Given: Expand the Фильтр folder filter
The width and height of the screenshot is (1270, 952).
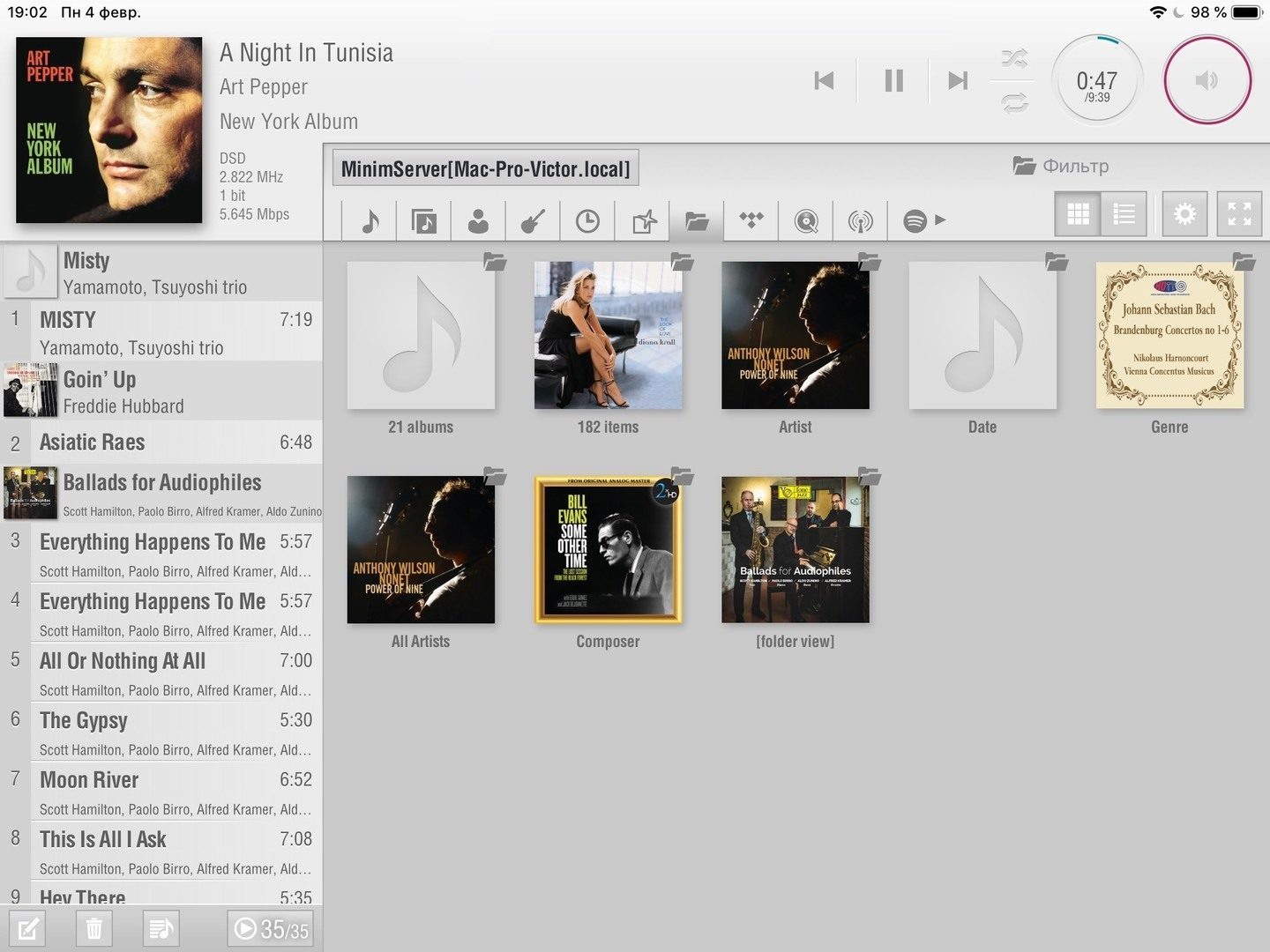Looking at the screenshot, I should 1061,166.
